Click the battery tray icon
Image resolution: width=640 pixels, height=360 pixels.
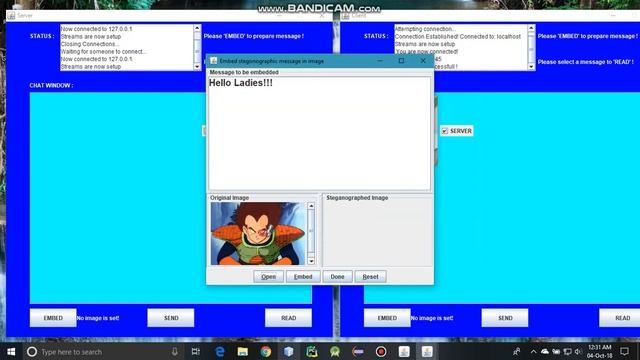tap(556, 351)
